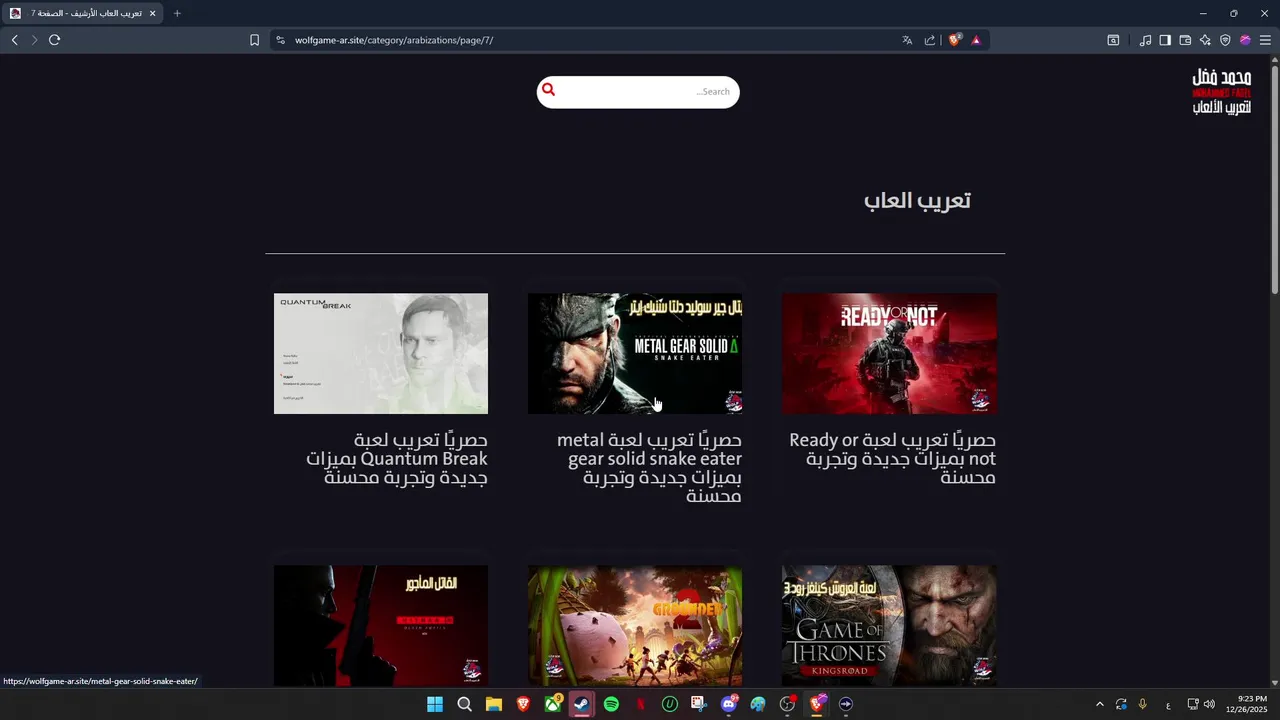
Task: Click the Brave Shields lion icon
Action: (x=955, y=40)
